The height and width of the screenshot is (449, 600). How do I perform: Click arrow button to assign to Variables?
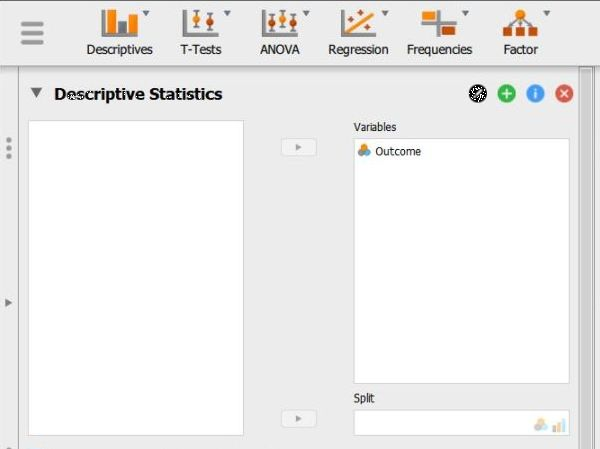point(298,147)
